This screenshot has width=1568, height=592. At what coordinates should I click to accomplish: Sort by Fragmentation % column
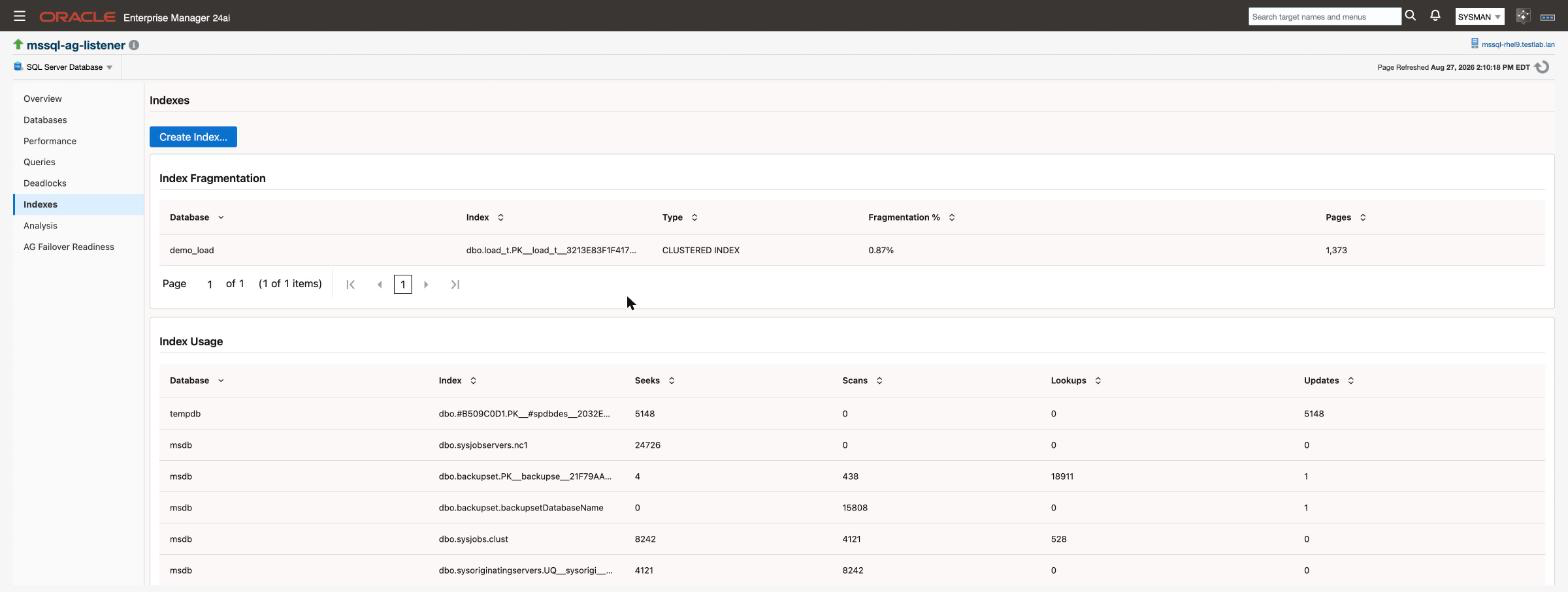(x=951, y=217)
